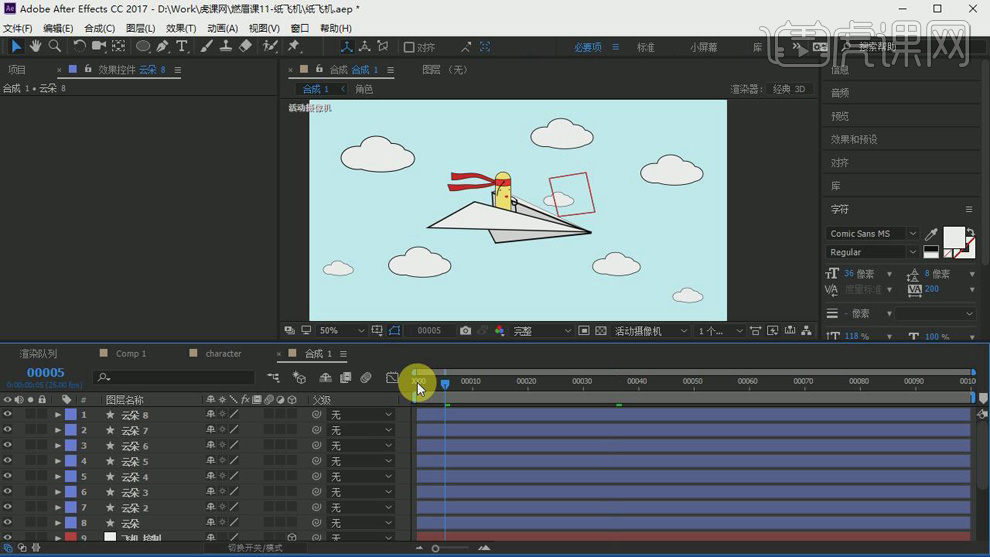Select the Selection arrow tool
Viewport: 990px width, 557px height.
click(16, 46)
